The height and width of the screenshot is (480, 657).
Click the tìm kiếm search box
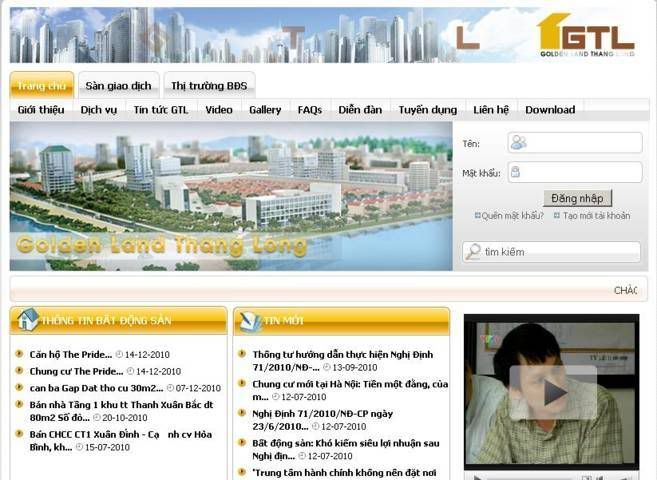[551, 252]
